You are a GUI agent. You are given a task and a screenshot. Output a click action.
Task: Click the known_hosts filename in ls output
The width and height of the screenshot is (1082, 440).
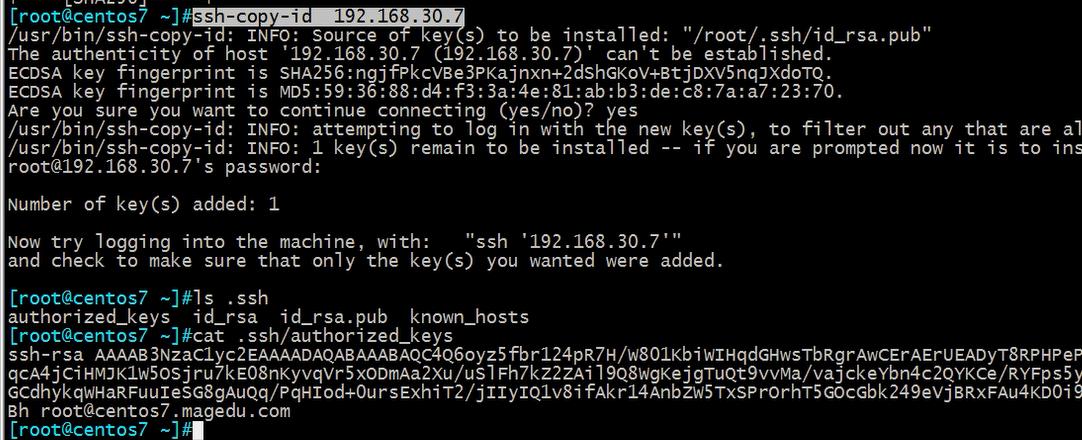click(469, 317)
